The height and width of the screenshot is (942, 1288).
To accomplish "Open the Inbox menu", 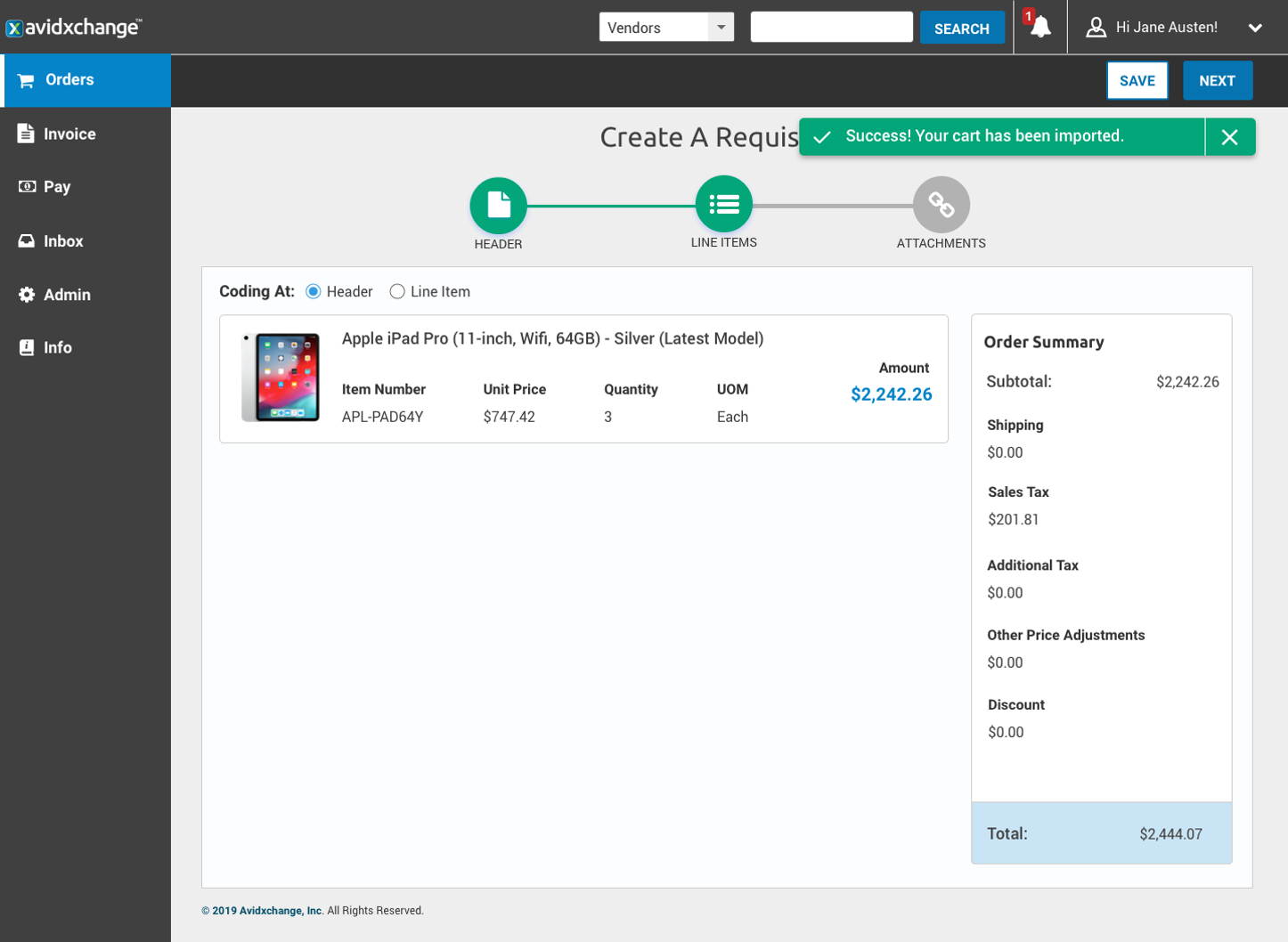I will click(x=86, y=241).
